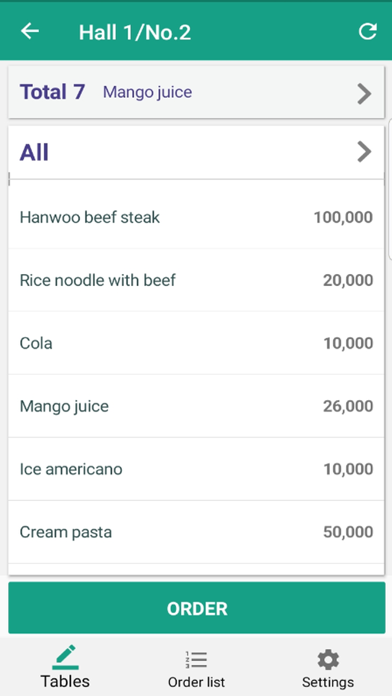
Task: Go to Settings tab label
Action: pyautogui.click(x=328, y=682)
